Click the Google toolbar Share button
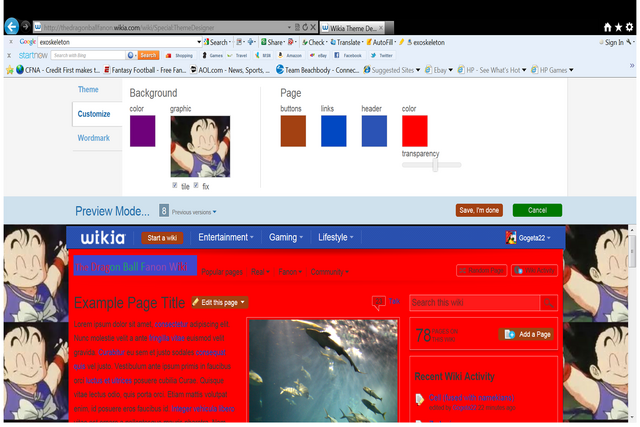The image size is (640, 427). pyautogui.click(x=273, y=42)
